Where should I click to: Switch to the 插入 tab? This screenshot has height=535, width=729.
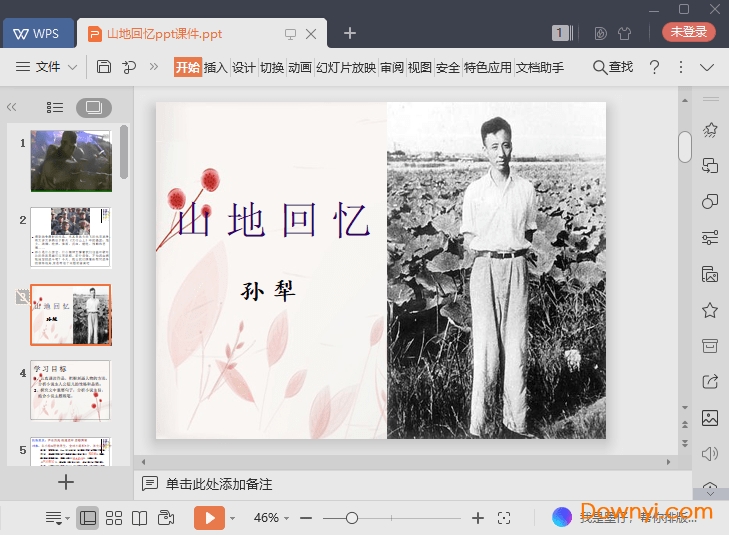pos(216,67)
